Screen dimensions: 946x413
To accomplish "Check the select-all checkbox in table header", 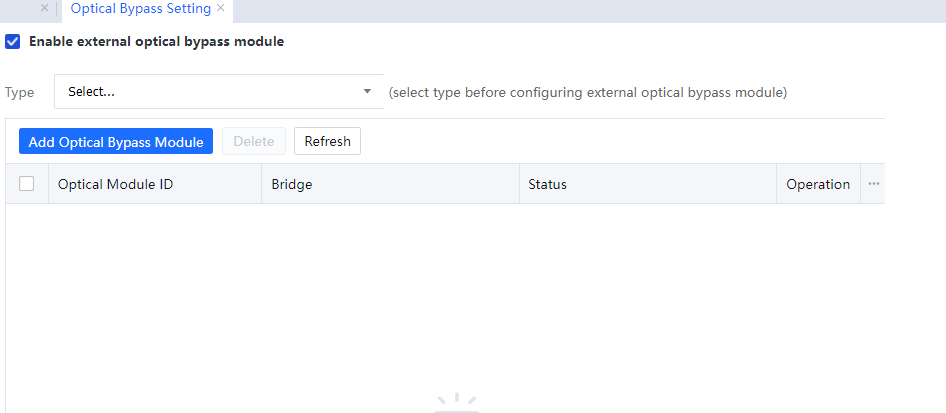I will (27, 184).
